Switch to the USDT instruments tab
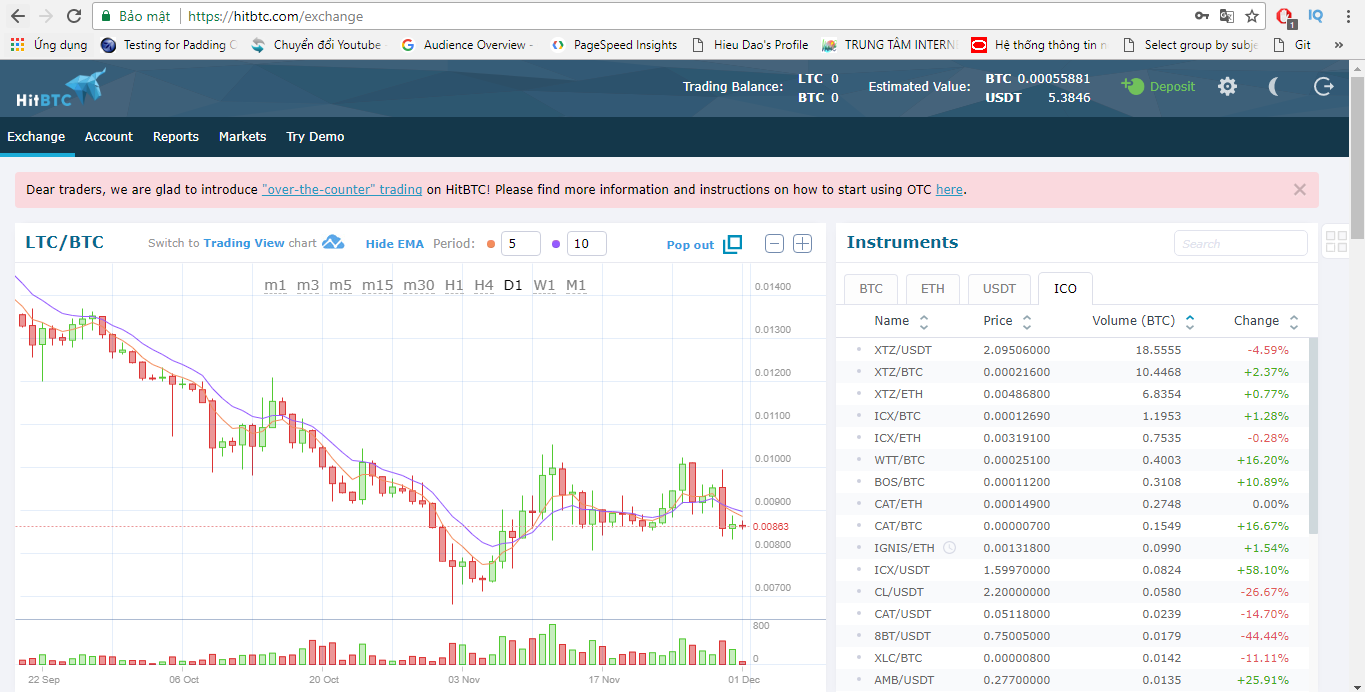This screenshot has width=1365, height=692. point(998,288)
